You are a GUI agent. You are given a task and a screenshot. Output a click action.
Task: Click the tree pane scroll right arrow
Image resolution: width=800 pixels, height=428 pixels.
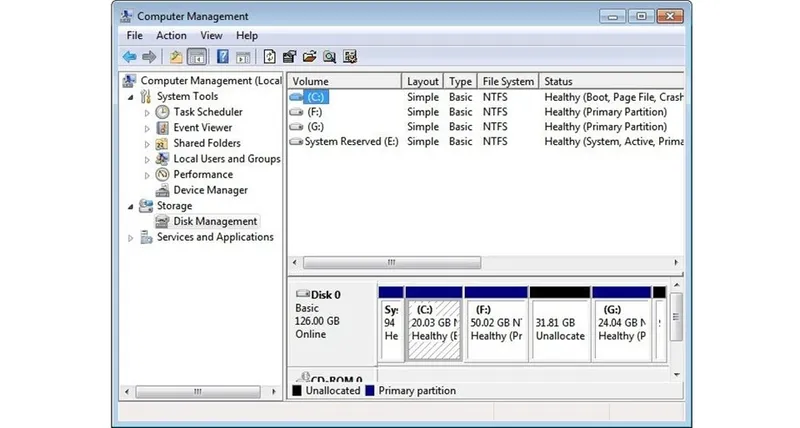(274, 392)
